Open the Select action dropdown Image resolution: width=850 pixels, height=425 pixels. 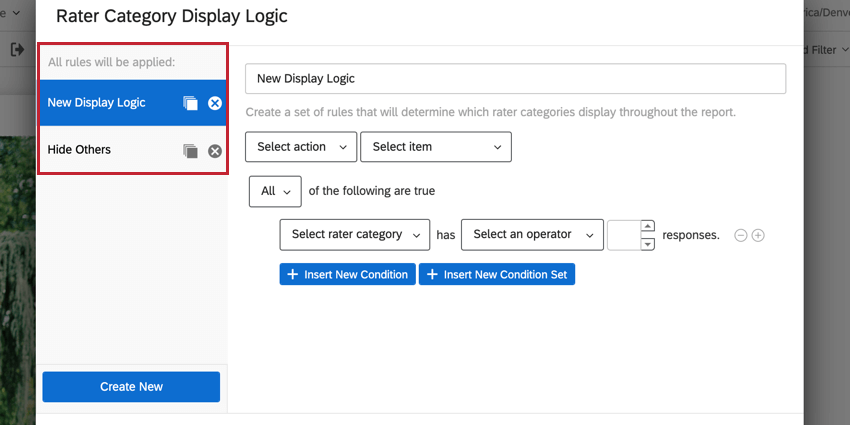tap(300, 147)
